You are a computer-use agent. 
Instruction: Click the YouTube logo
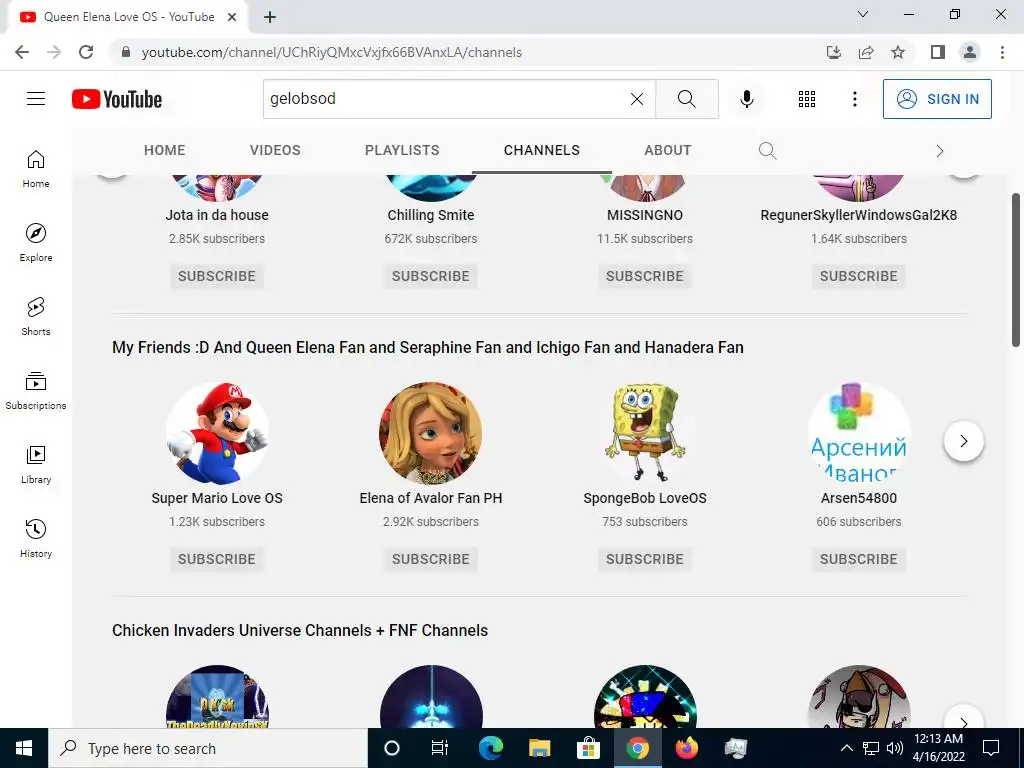click(117, 99)
